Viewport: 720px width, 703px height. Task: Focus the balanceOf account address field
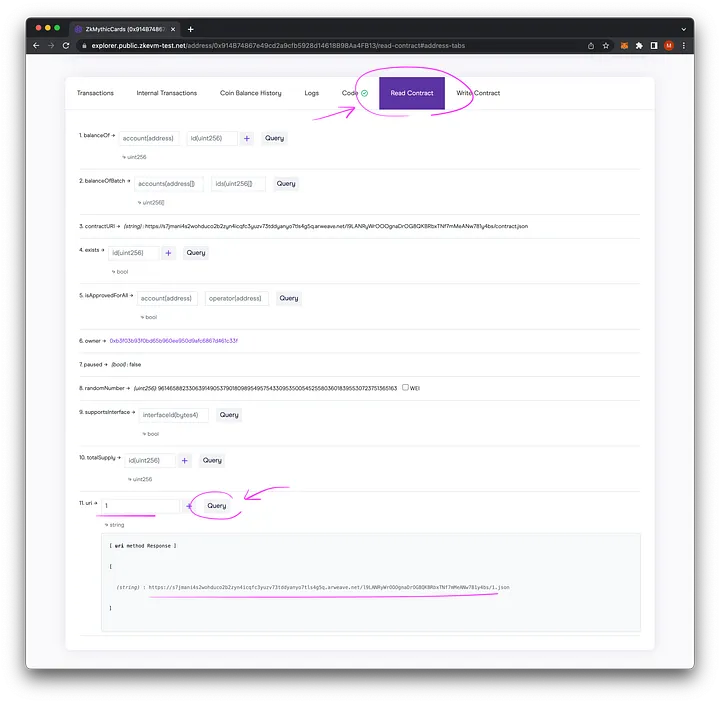[x=150, y=139]
